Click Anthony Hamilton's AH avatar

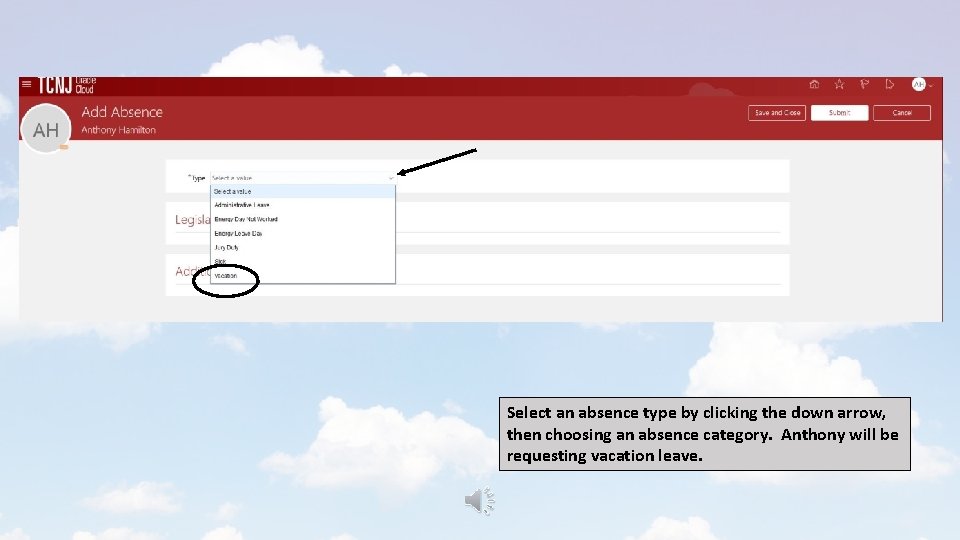(46, 129)
